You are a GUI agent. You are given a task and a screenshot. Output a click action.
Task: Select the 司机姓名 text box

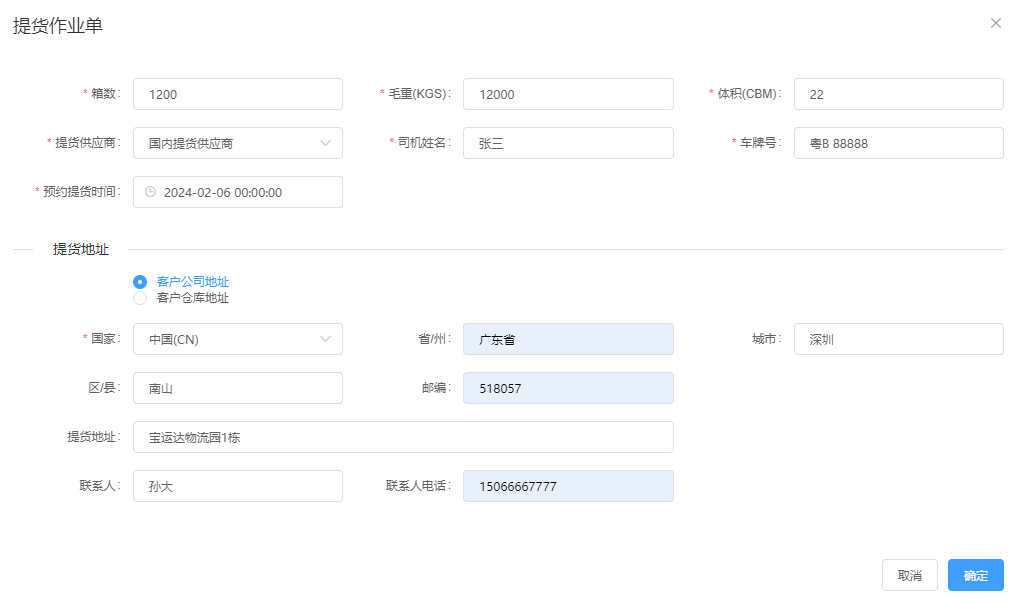click(568, 143)
